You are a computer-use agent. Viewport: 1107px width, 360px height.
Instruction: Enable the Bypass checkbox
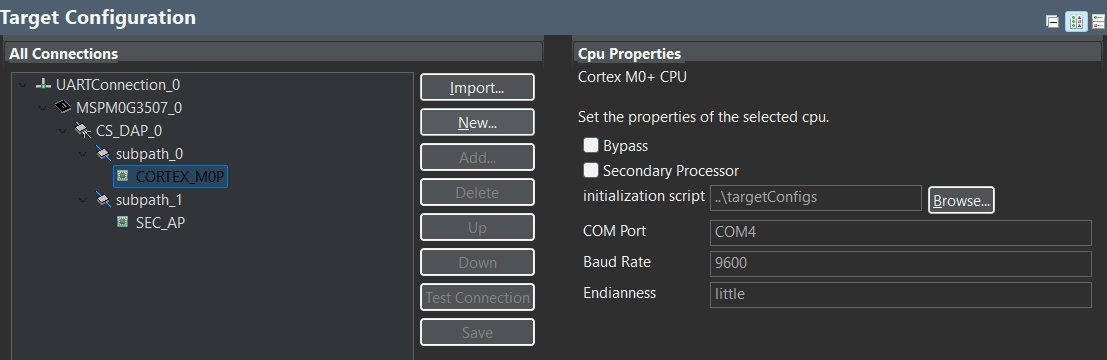[x=591, y=146]
